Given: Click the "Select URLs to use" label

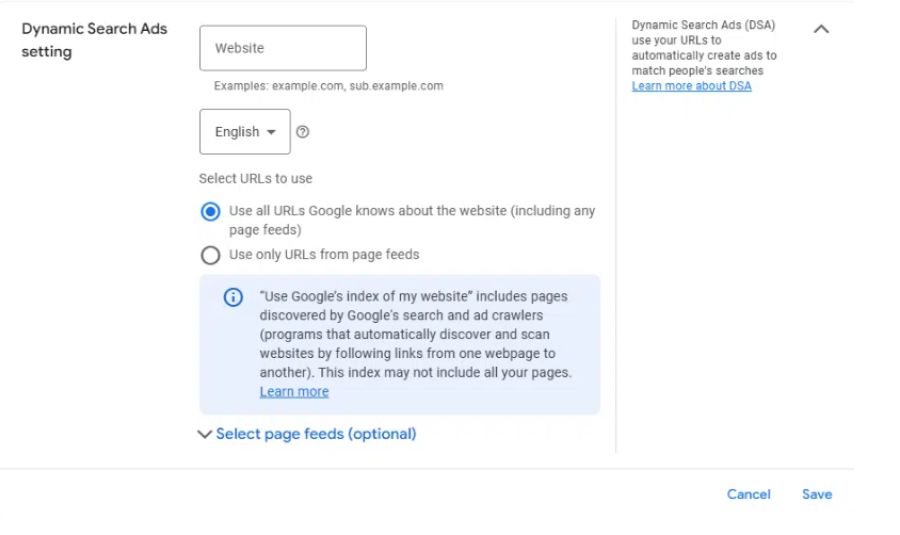Looking at the screenshot, I should pos(255,179).
